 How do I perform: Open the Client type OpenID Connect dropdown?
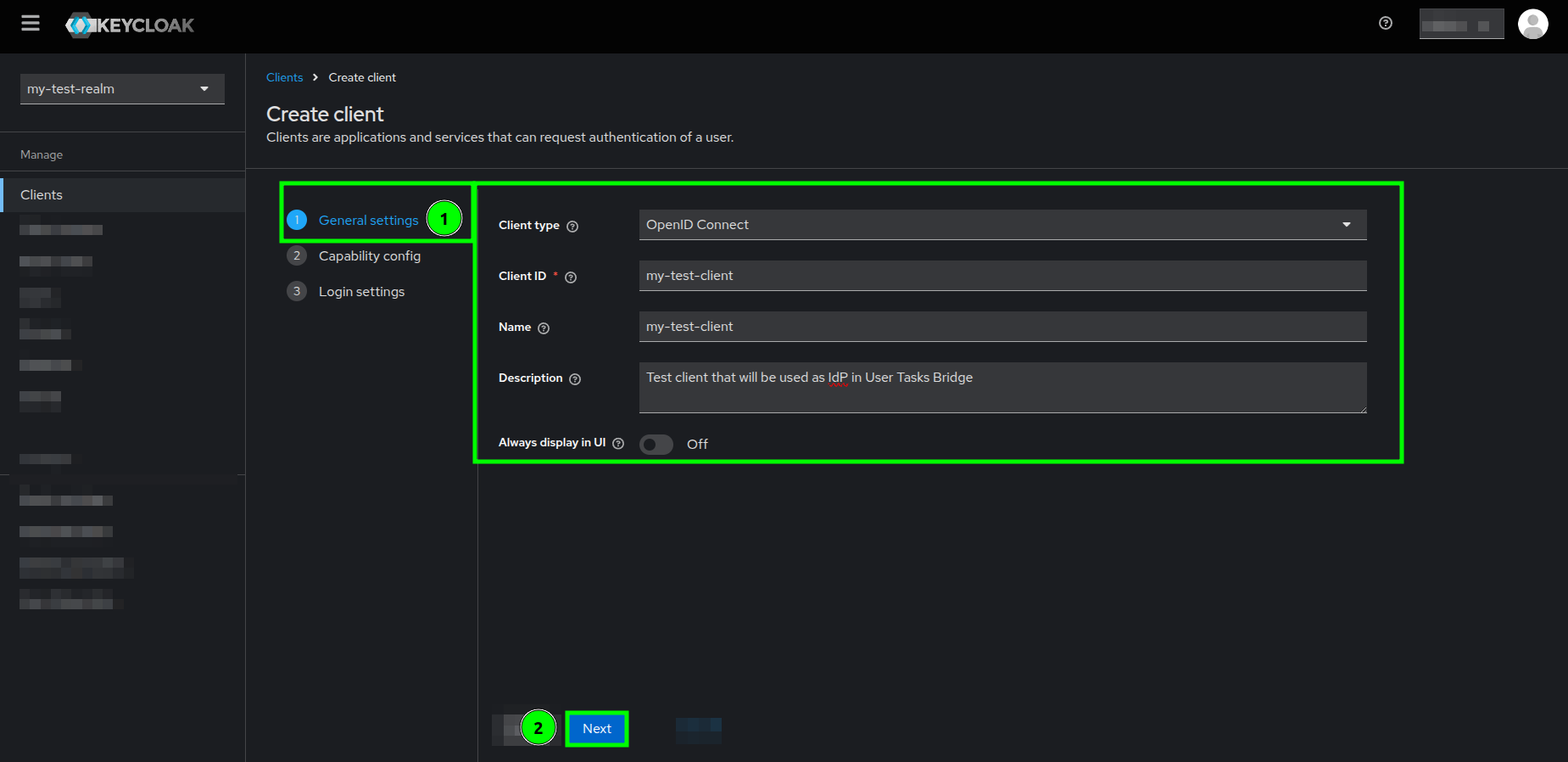pyautogui.click(x=1002, y=225)
